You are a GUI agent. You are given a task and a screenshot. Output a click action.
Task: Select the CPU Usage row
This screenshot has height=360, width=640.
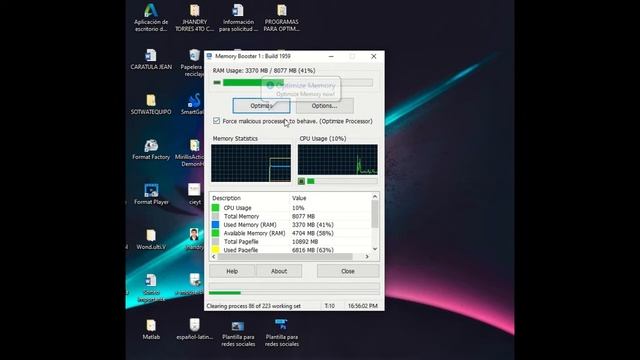click(x=291, y=208)
